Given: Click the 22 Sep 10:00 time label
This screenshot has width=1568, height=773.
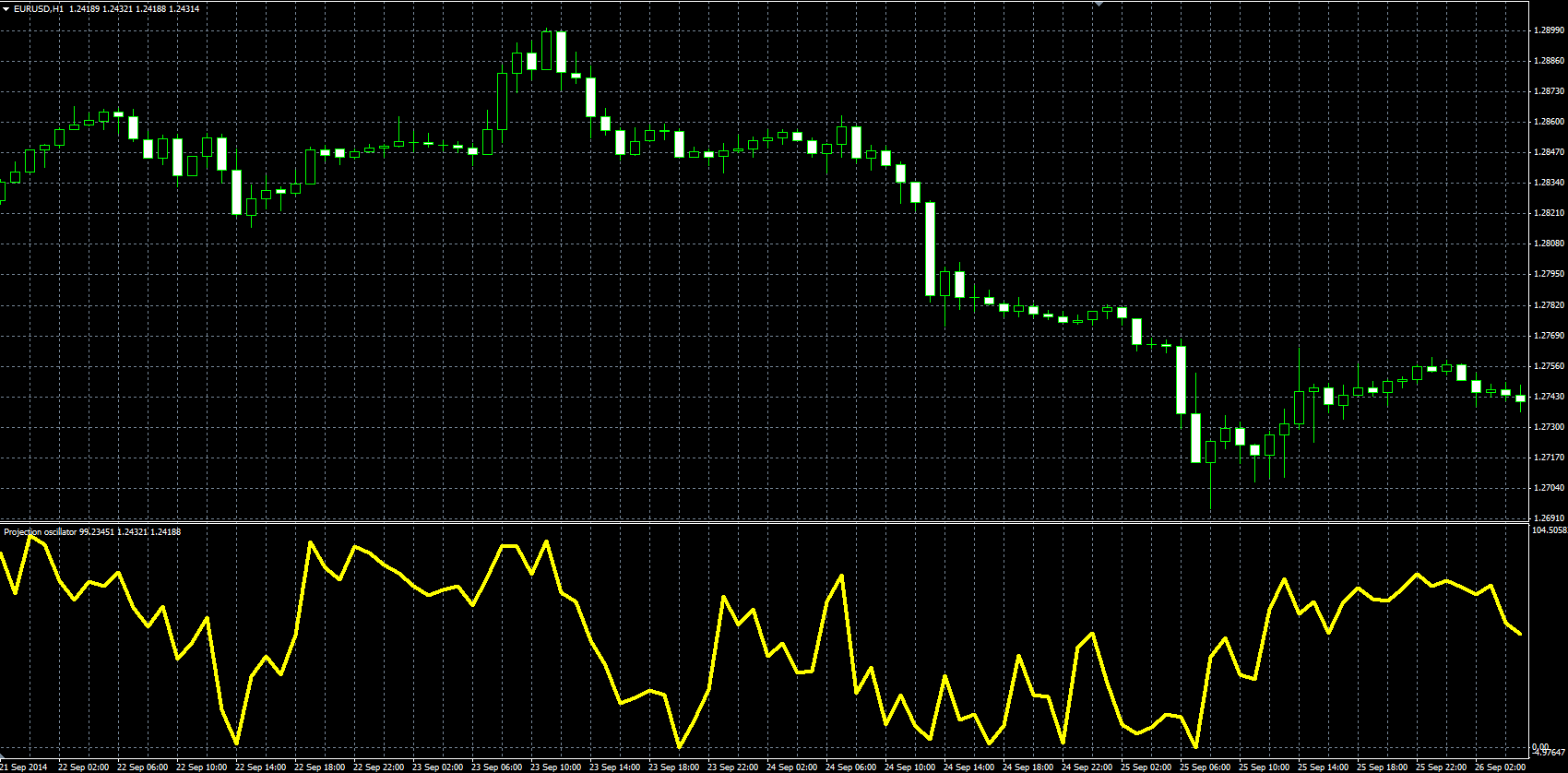Looking at the screenshot, I should tap(201, 767).
